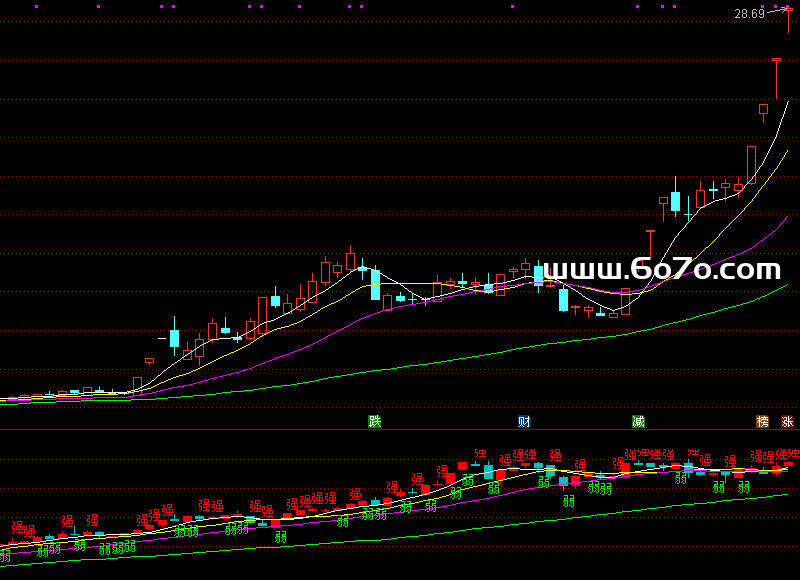800x580 pixels.
Task: Open the www.6o7o.com watermark link
Action: 662,269
